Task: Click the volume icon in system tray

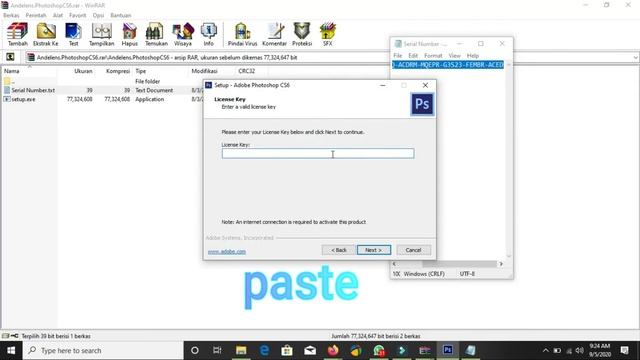Action: coord(580,350)
